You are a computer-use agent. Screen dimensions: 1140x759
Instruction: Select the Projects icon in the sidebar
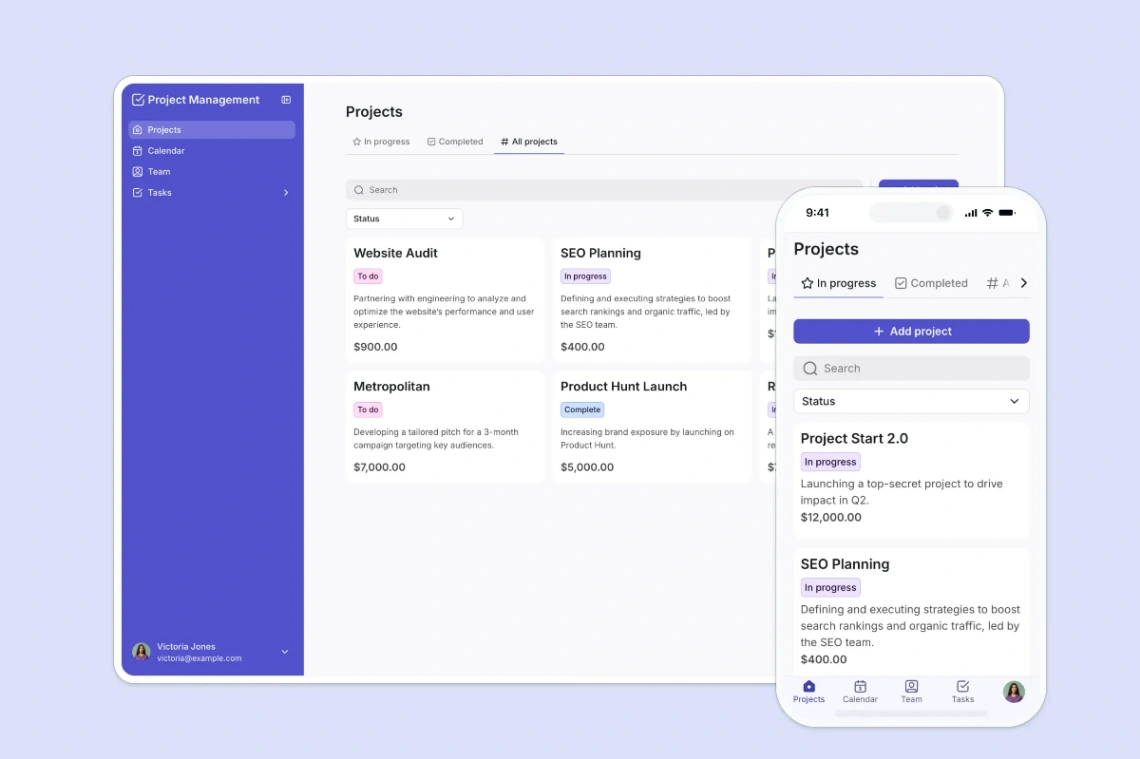137,129
